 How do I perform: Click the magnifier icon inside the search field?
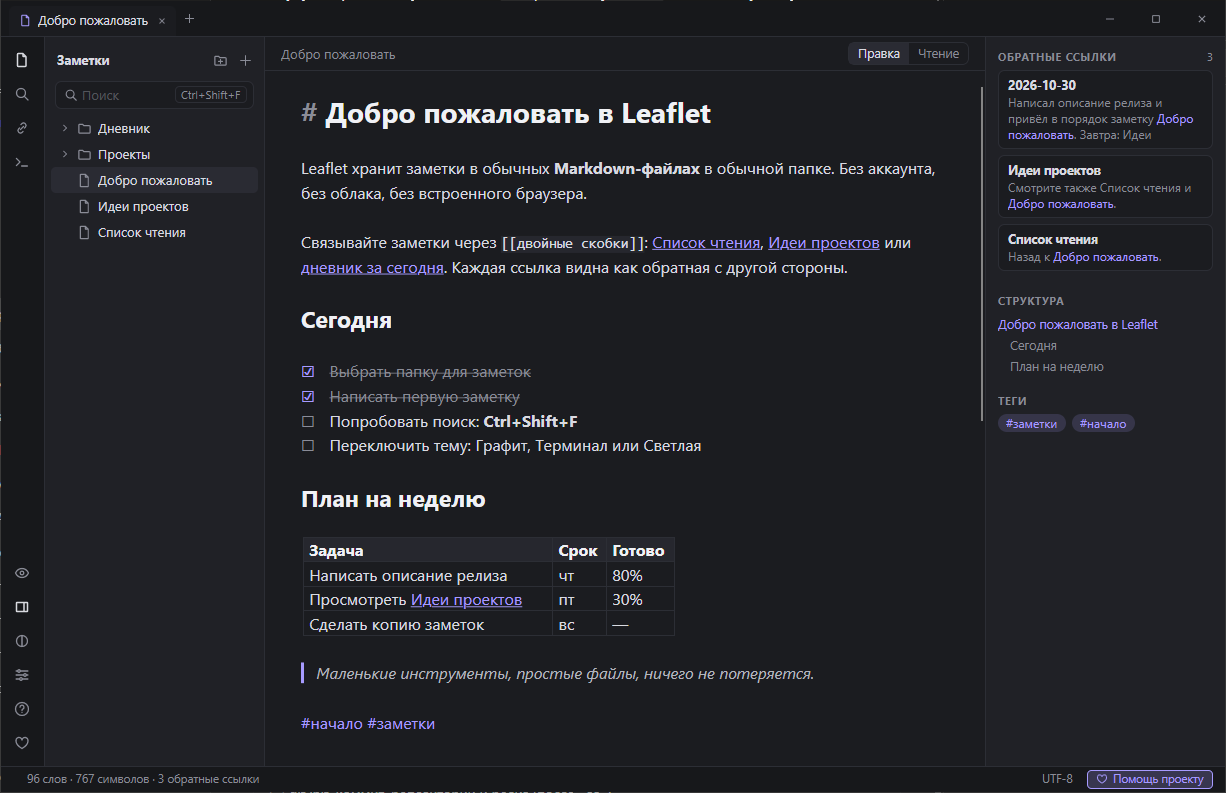pos(71,95)
